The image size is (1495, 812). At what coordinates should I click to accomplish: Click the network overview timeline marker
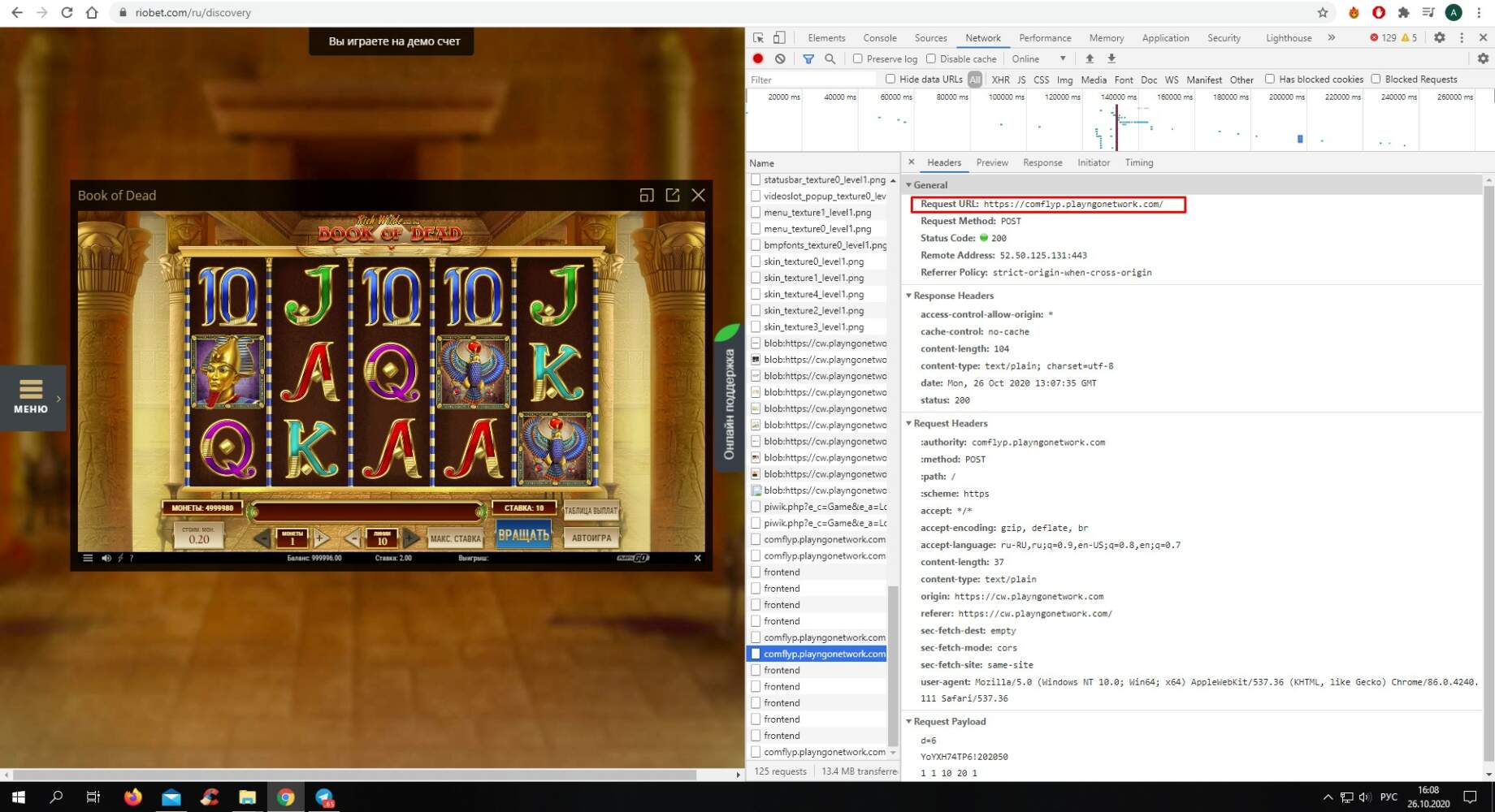coord(1116,127)
